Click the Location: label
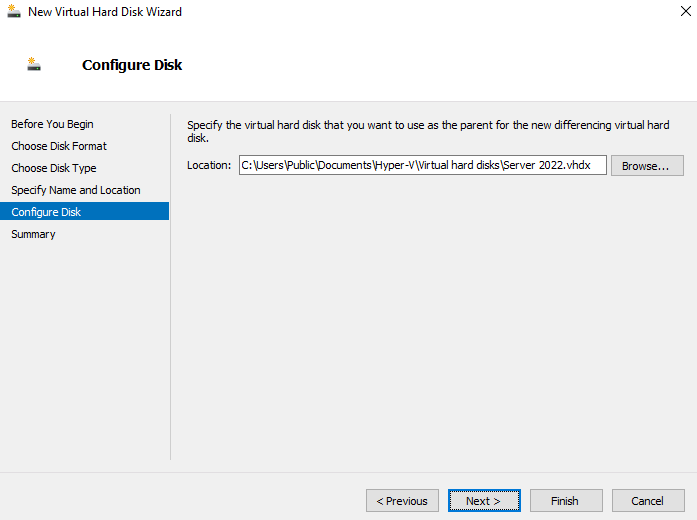The height and width of the screenshot is (520, 697). [x=209, y=165]
